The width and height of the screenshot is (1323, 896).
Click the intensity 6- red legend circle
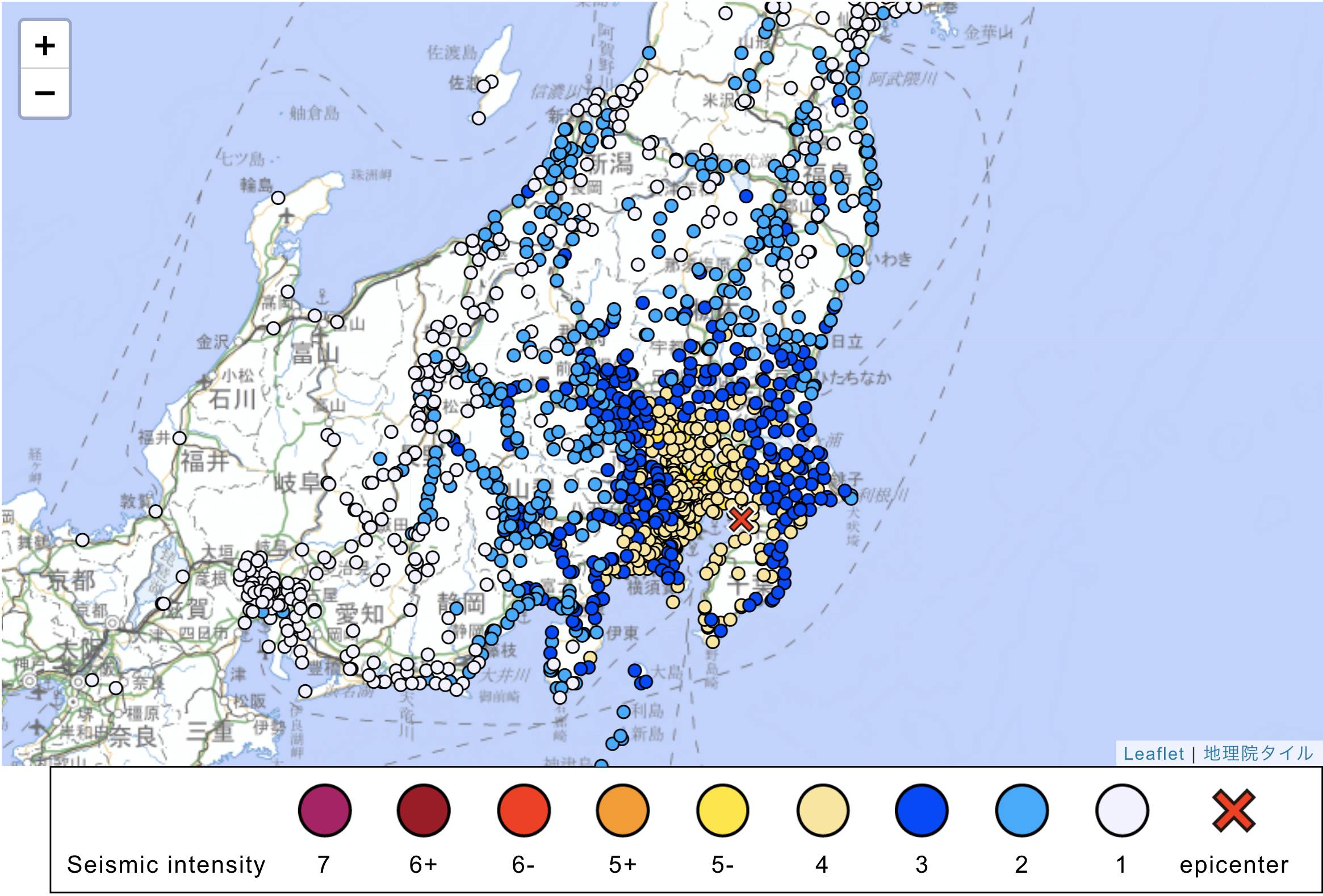(523, 810)
